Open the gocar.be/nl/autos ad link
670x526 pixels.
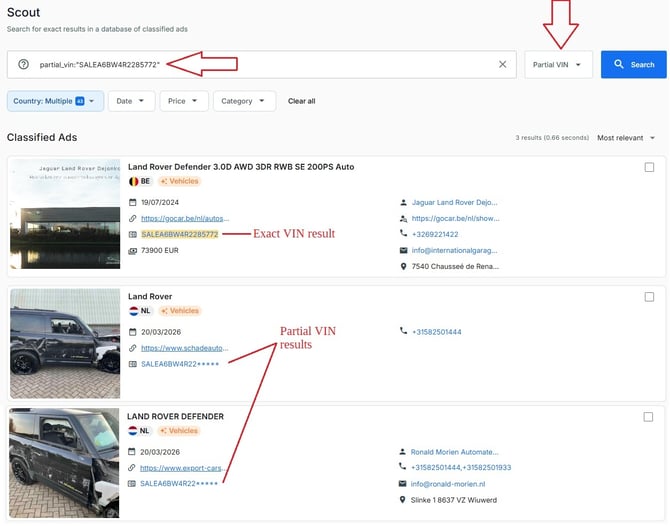click(185, 218)
